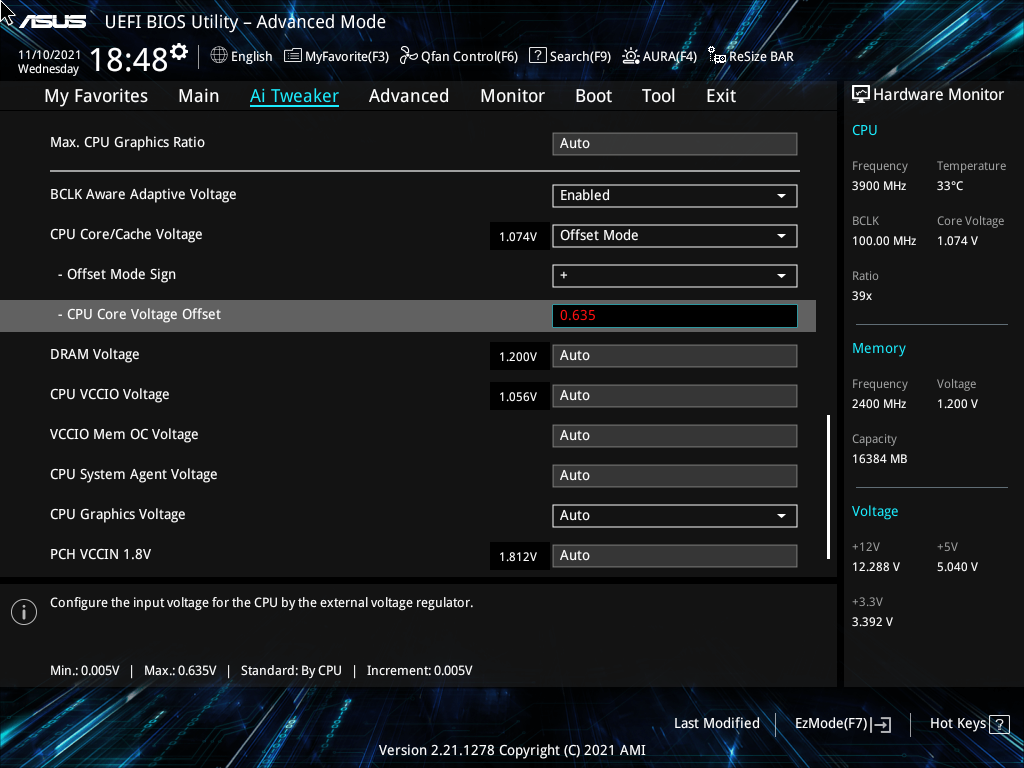1024x768 pixels.
Task: Click the Hot Keys question mark icon
Action: (999, 724)
